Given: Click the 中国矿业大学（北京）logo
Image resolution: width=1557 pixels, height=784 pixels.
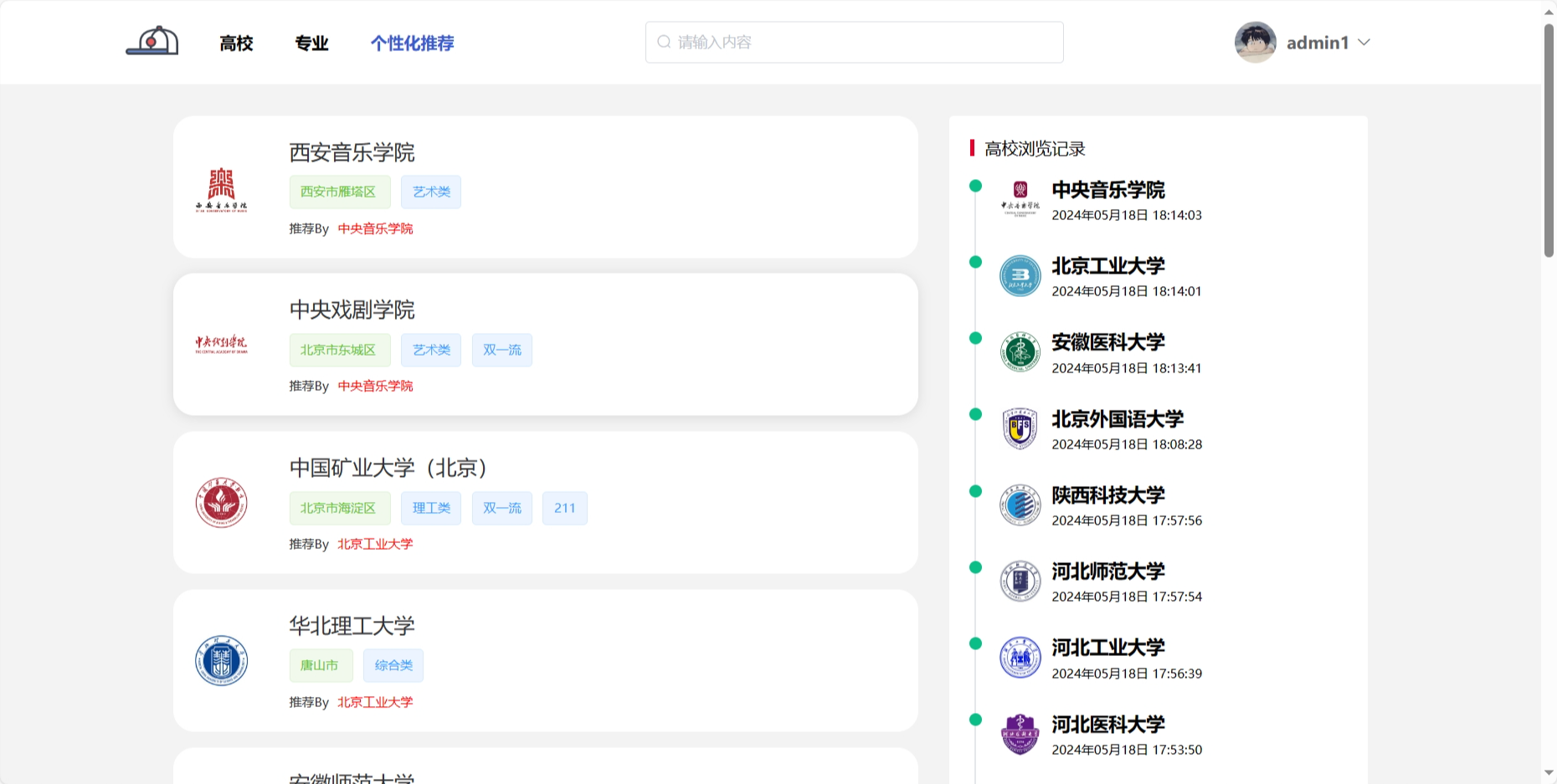Looking at the screenshot, I should tap(221, 503).
